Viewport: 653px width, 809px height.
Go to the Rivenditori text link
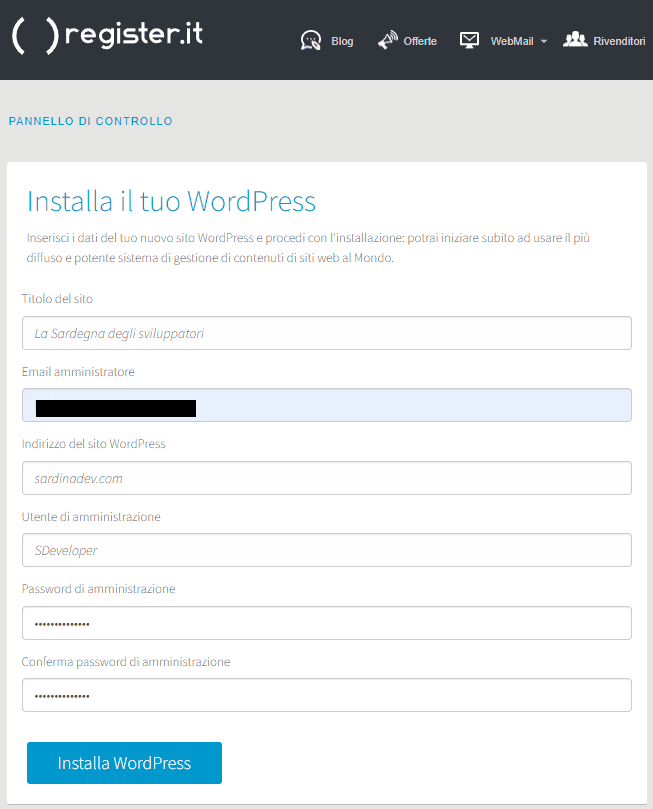coord(620,42)
